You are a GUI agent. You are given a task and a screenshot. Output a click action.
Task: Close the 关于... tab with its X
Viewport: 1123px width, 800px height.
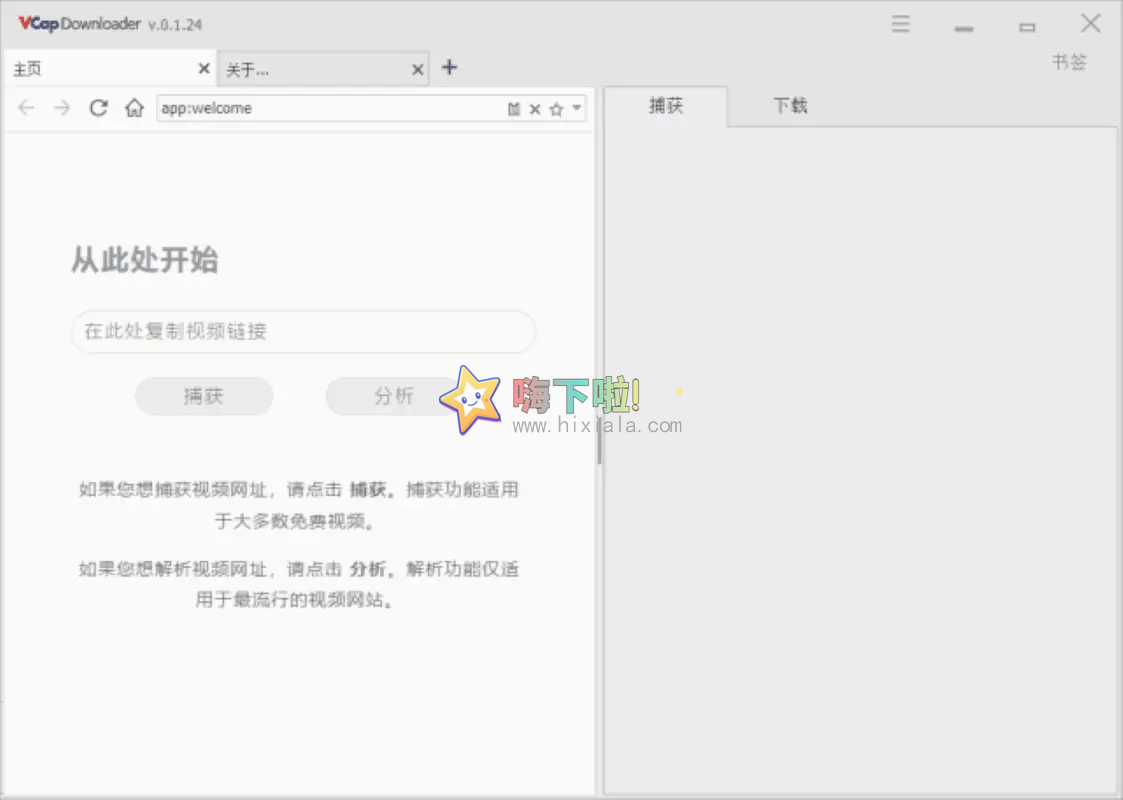[417, 69]
